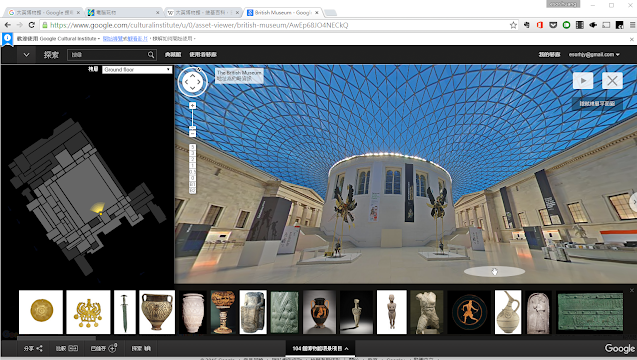Click the share icon in bottom bar

[39, 348]
